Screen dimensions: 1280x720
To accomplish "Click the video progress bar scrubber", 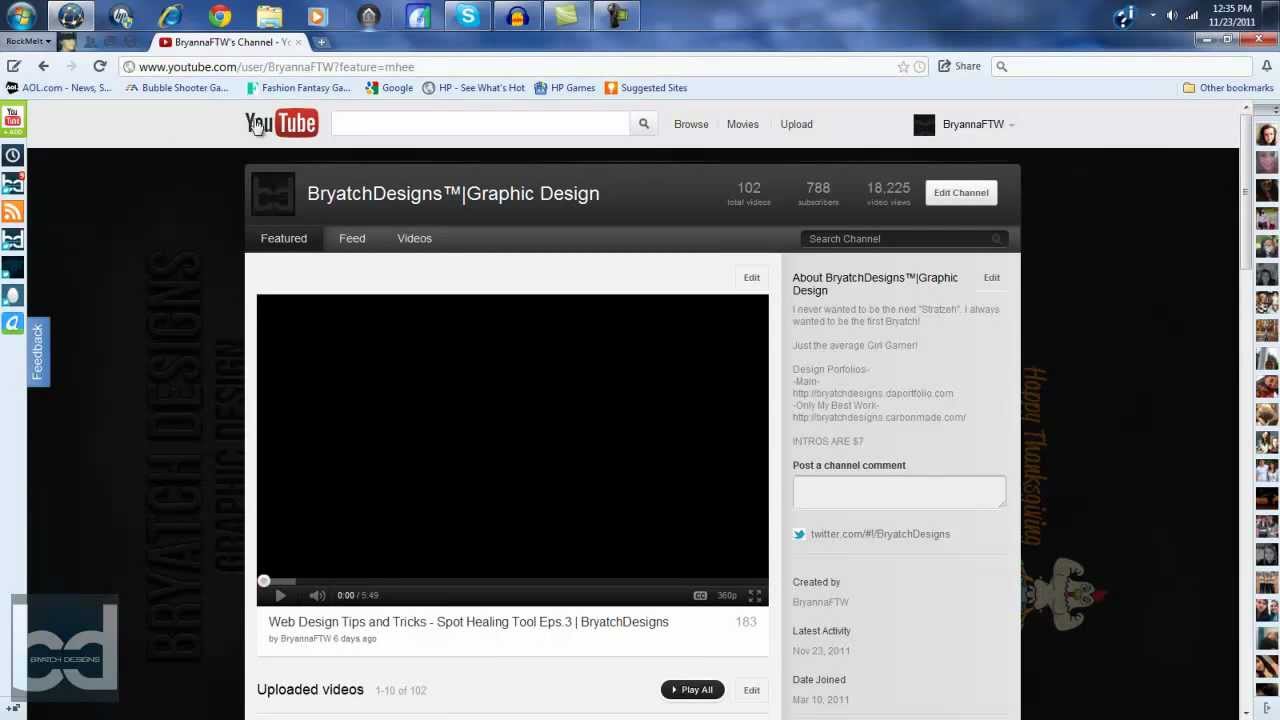I will click(264, 581).
